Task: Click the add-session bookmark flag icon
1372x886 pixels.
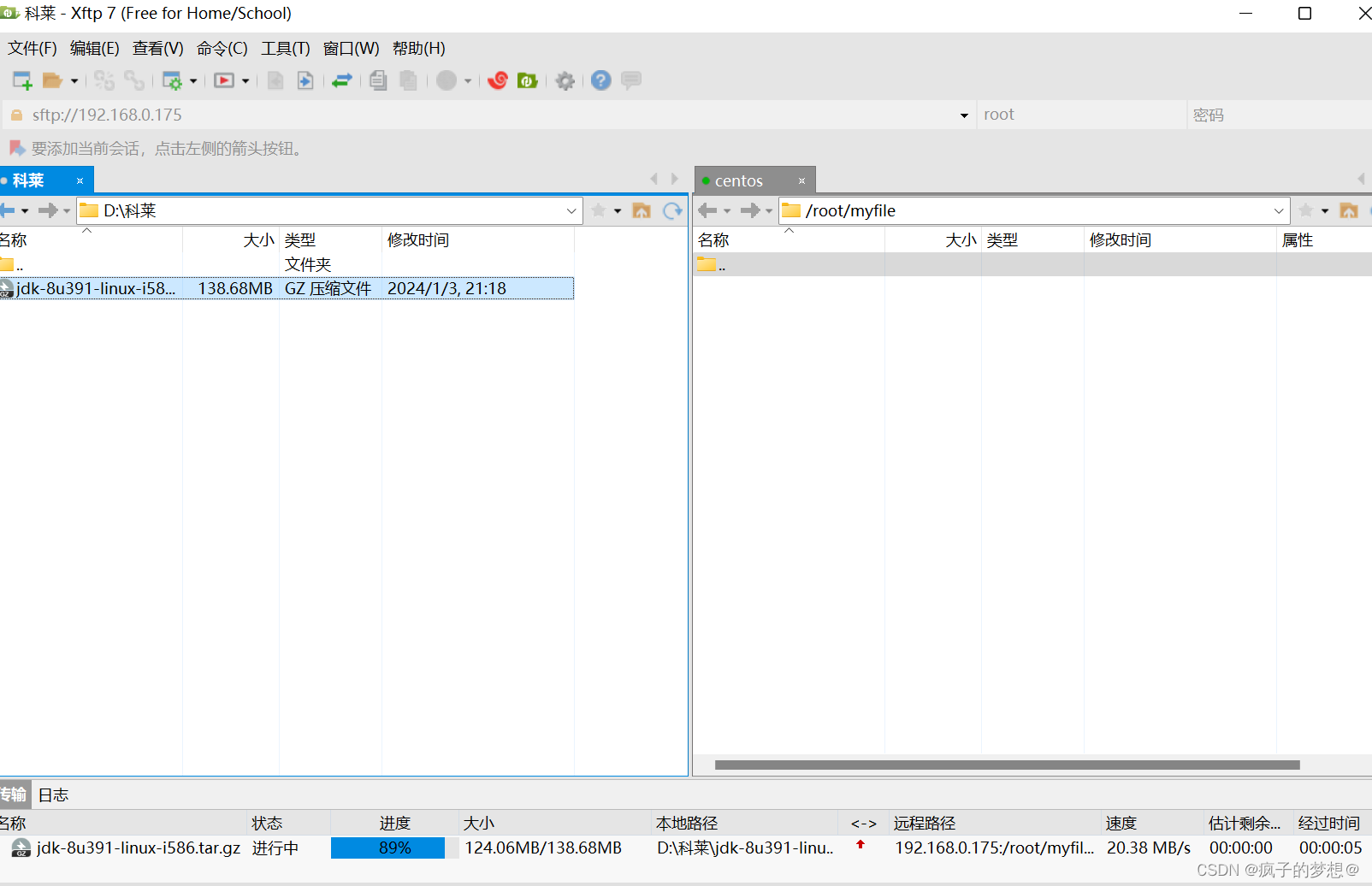Action: click(x=17, y=149)
